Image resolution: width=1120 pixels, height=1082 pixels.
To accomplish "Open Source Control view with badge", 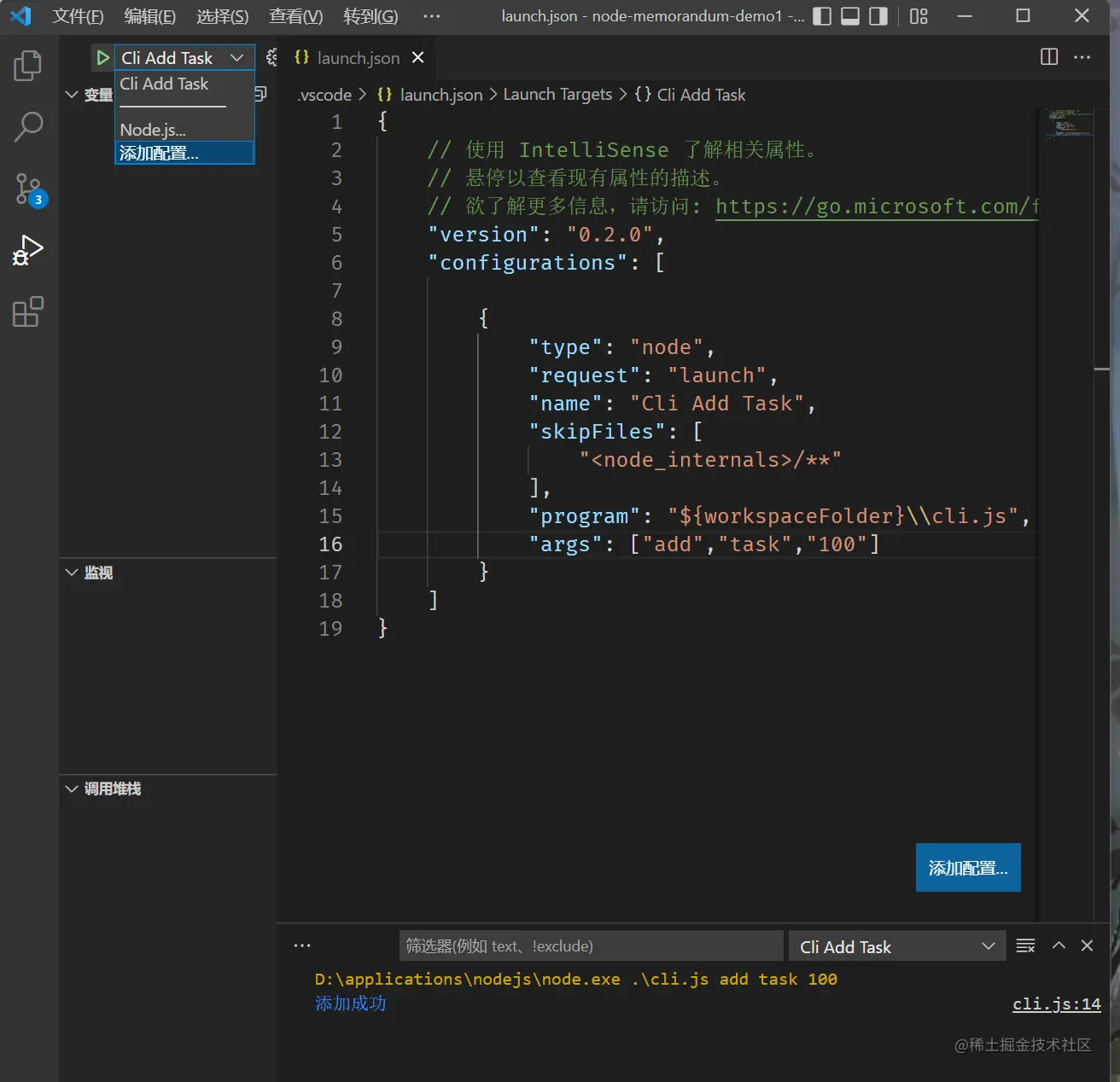I will (x=28, y=189).
